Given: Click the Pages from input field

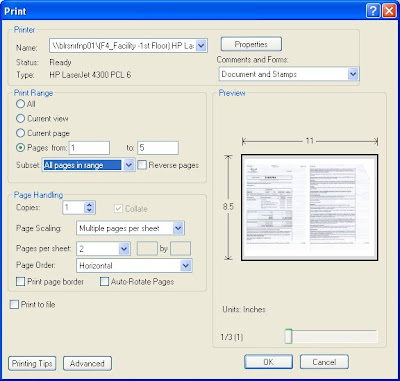Looking at the screenshot, I should (x=89, y=148).
